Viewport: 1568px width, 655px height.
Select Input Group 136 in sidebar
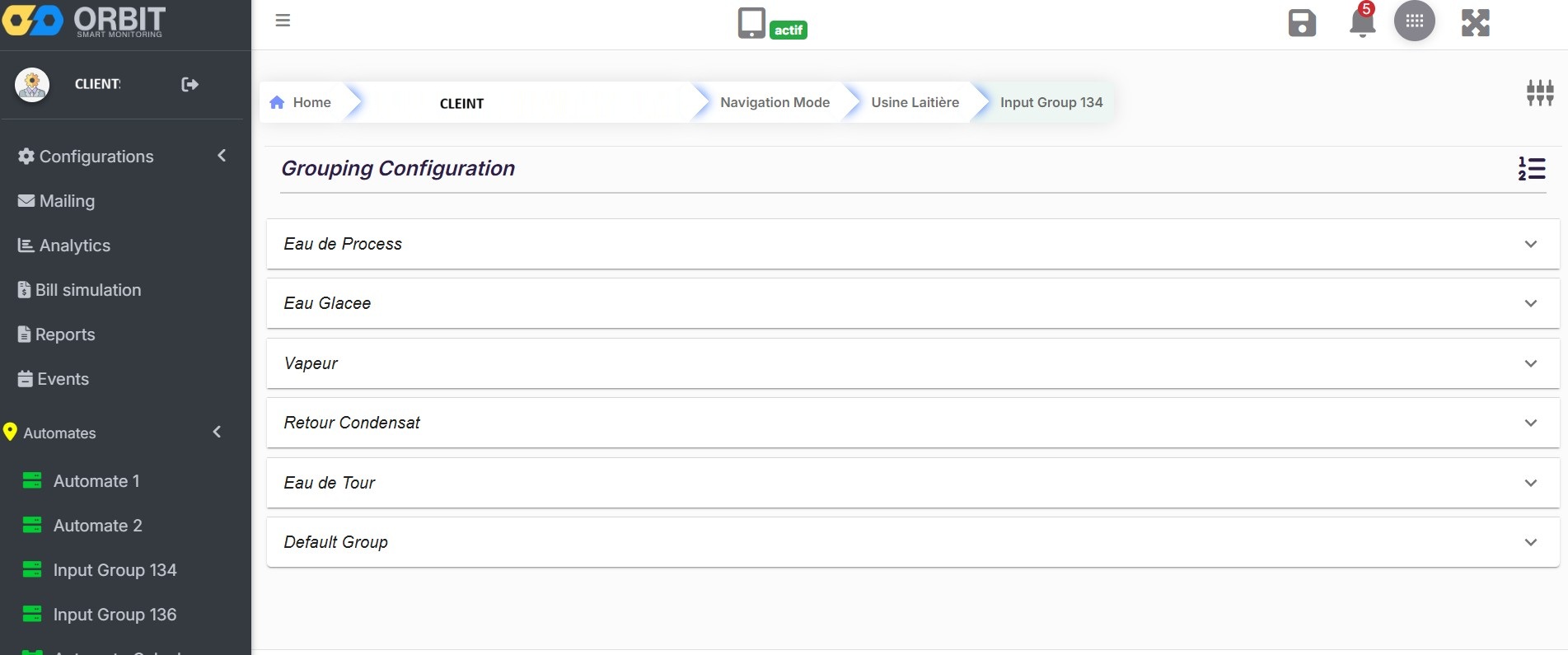click(115, 615)
